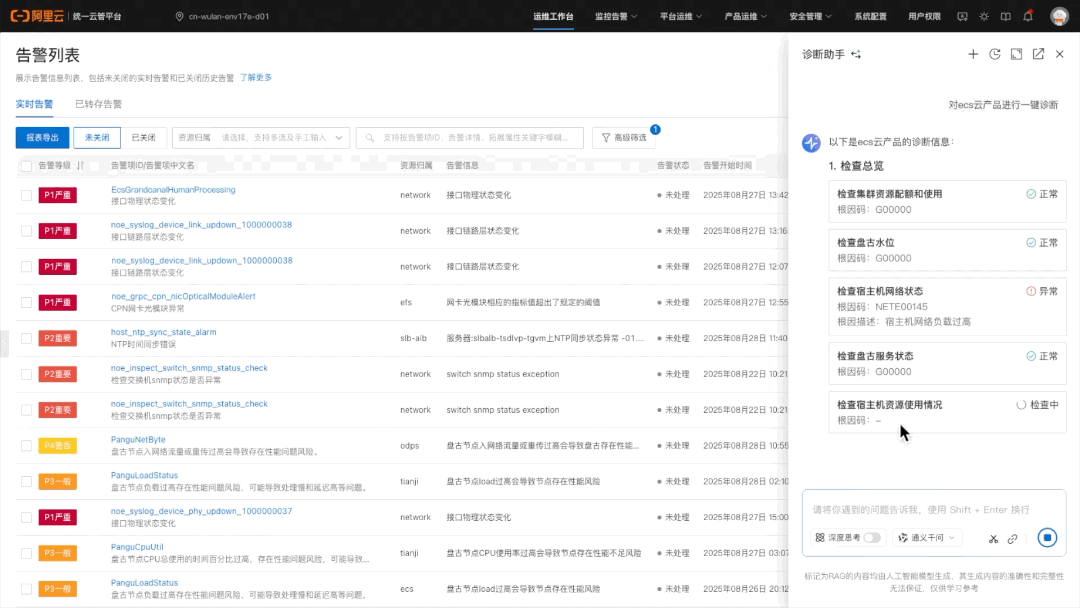Click the user avatar icon
The height and width of the screenshot is (608, 1080).
pos(1059,17)
